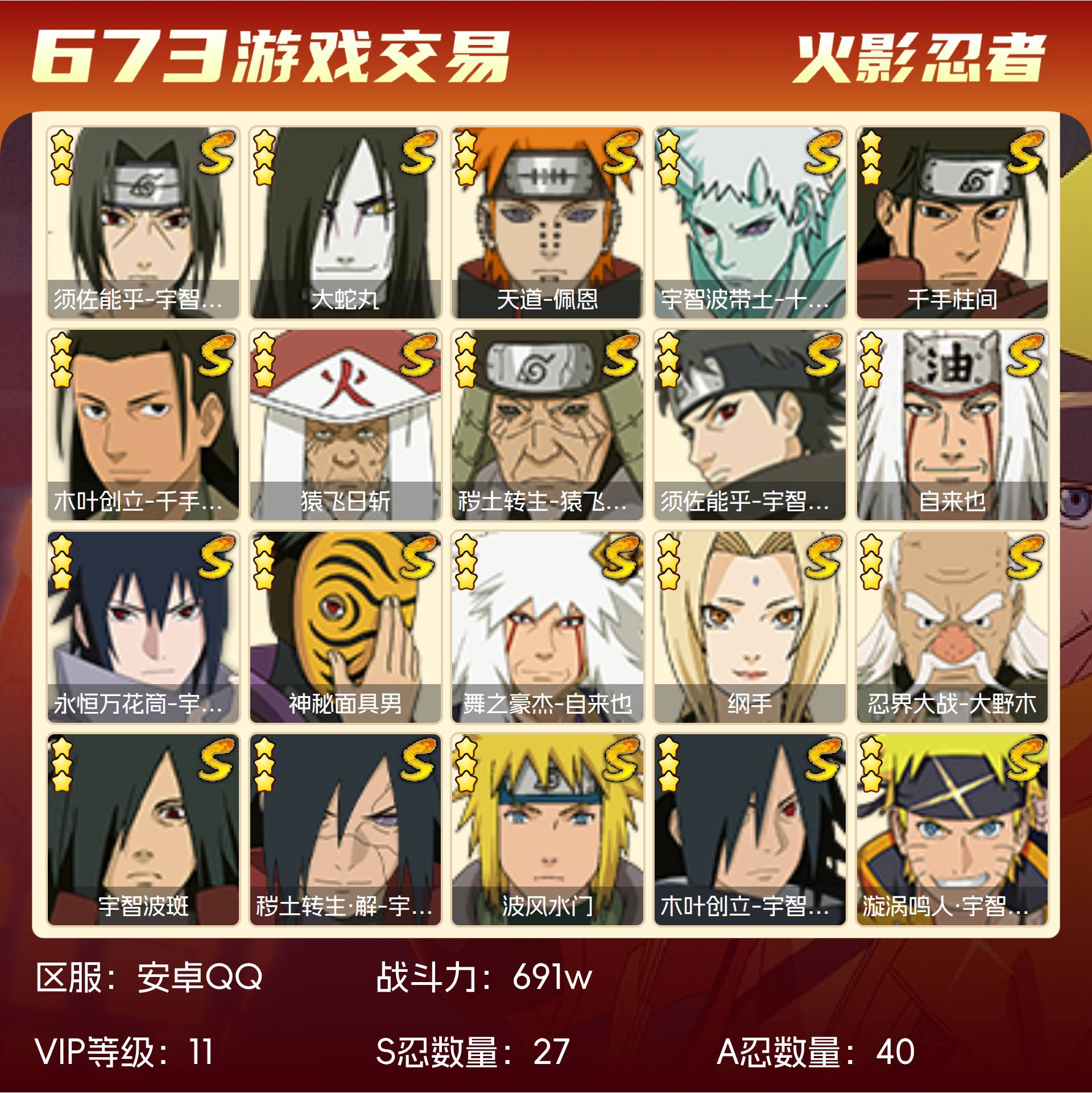This screenshot has width=1092, height=1093.
Task: Pick the 忍界大战-大野木 card
Action: (952, 627)
